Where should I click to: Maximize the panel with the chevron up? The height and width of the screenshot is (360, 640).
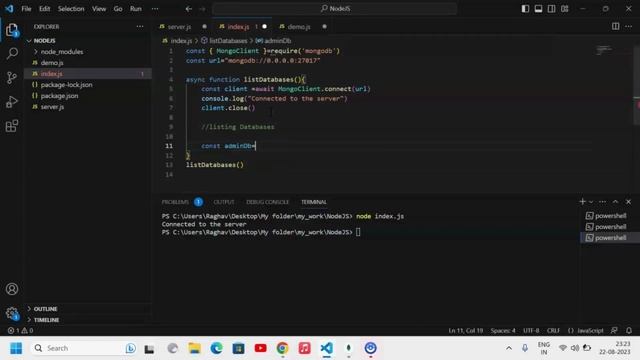pyautogui.click(x=616, y=202)
